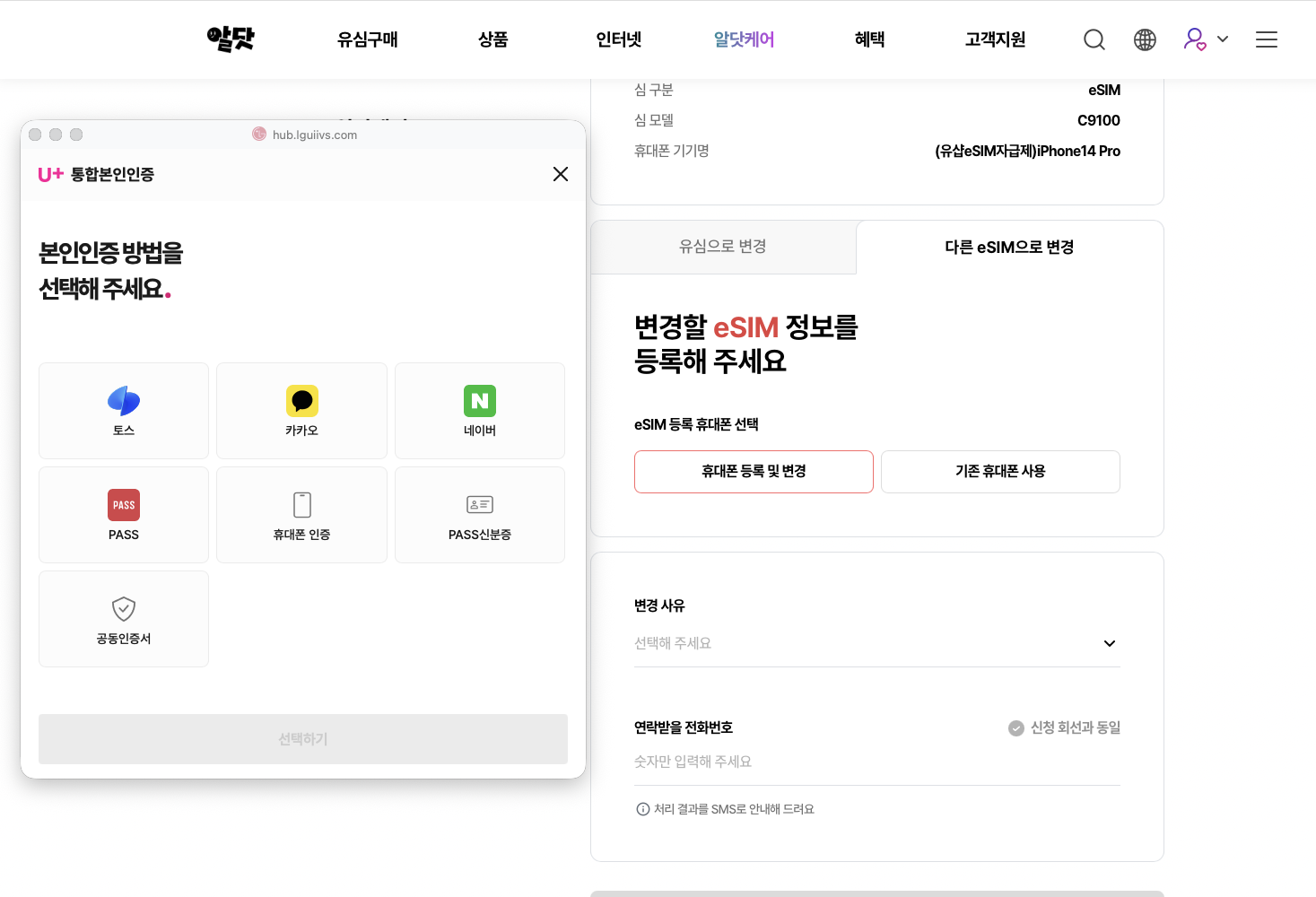Click the 변경할 eSIM 정보를 등록해 주세요 heading
1316x897 pixels.
click(x=746, y=344)
